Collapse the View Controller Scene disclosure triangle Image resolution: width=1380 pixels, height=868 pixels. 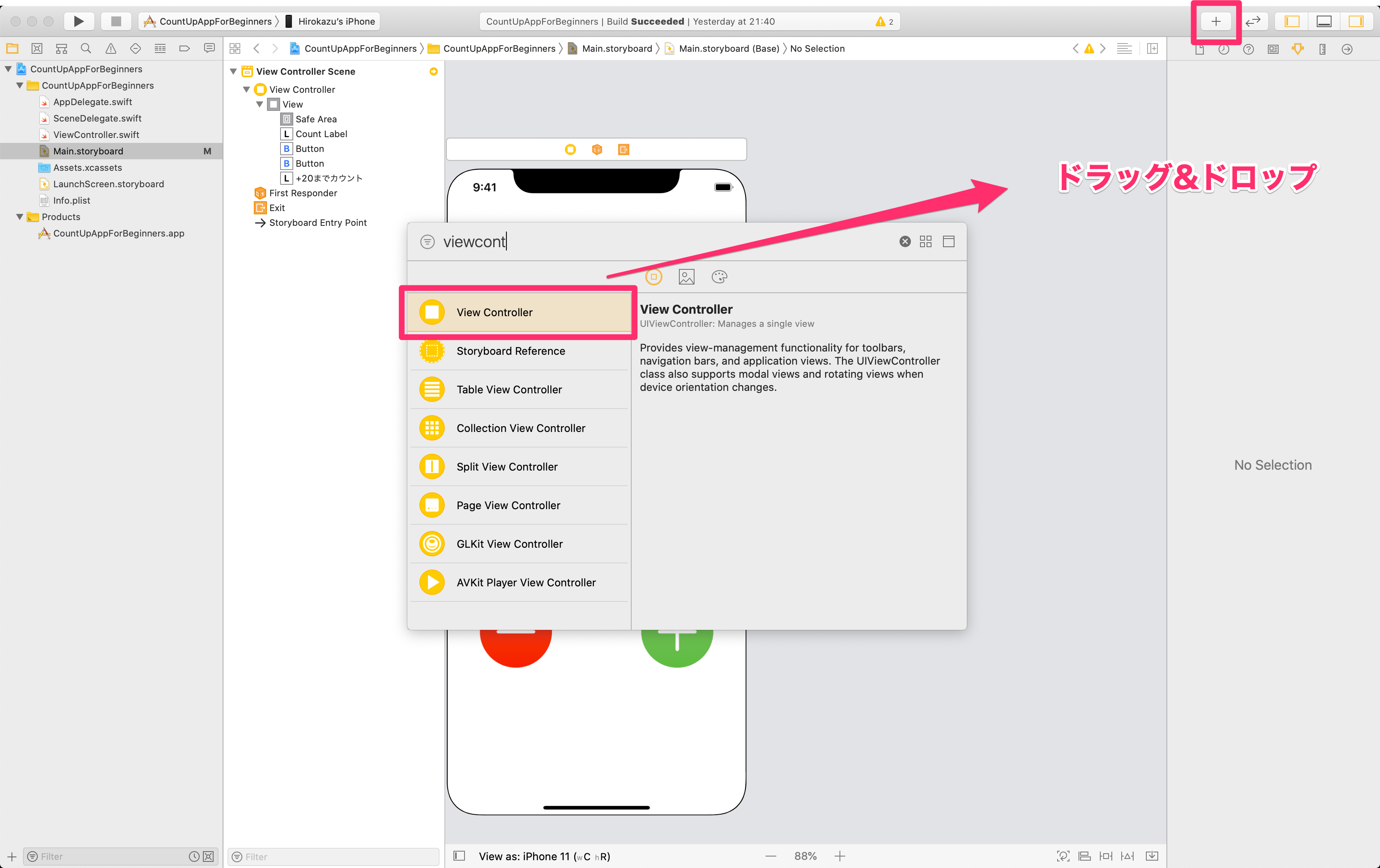coord(233,71)
